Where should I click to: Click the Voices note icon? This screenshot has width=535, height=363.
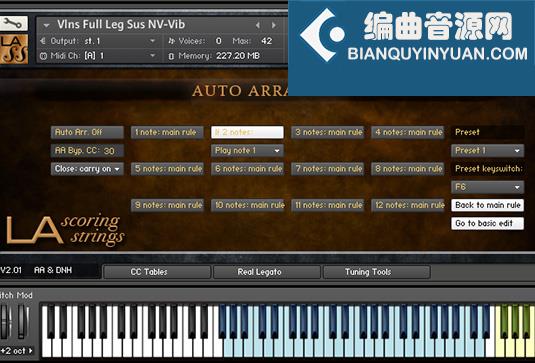[172, 41]
